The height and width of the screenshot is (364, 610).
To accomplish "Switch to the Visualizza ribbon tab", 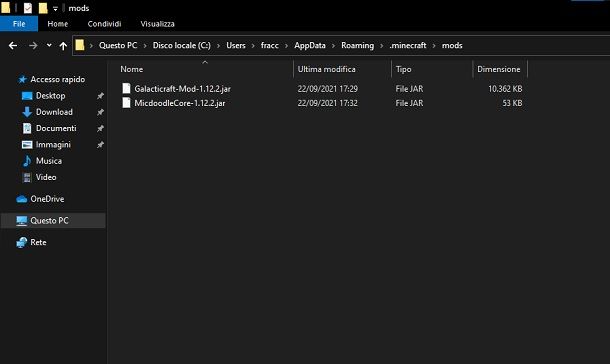I will click(x=158, y=24).
